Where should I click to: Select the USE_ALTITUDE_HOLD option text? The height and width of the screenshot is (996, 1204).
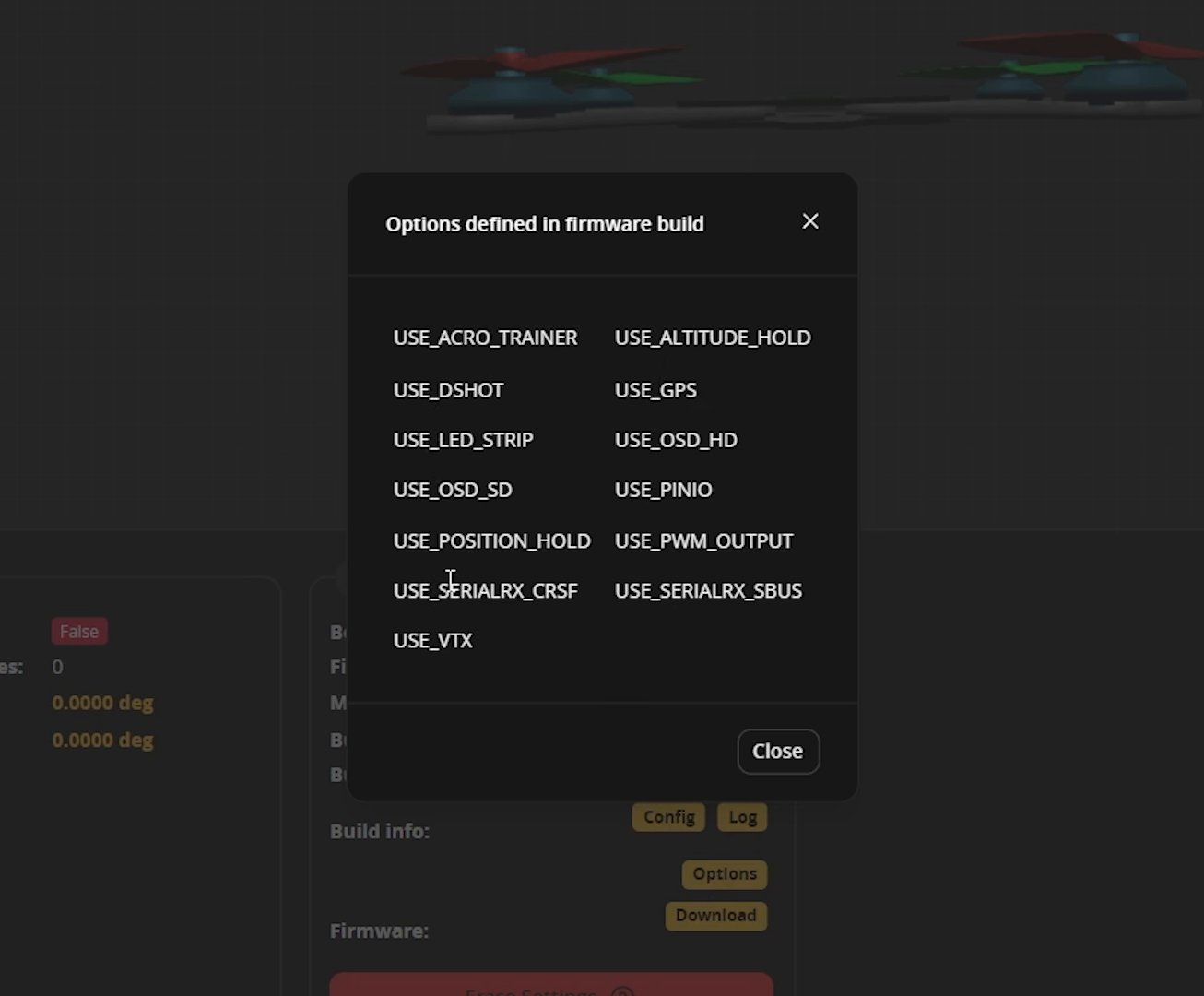(x=713, y=338)
